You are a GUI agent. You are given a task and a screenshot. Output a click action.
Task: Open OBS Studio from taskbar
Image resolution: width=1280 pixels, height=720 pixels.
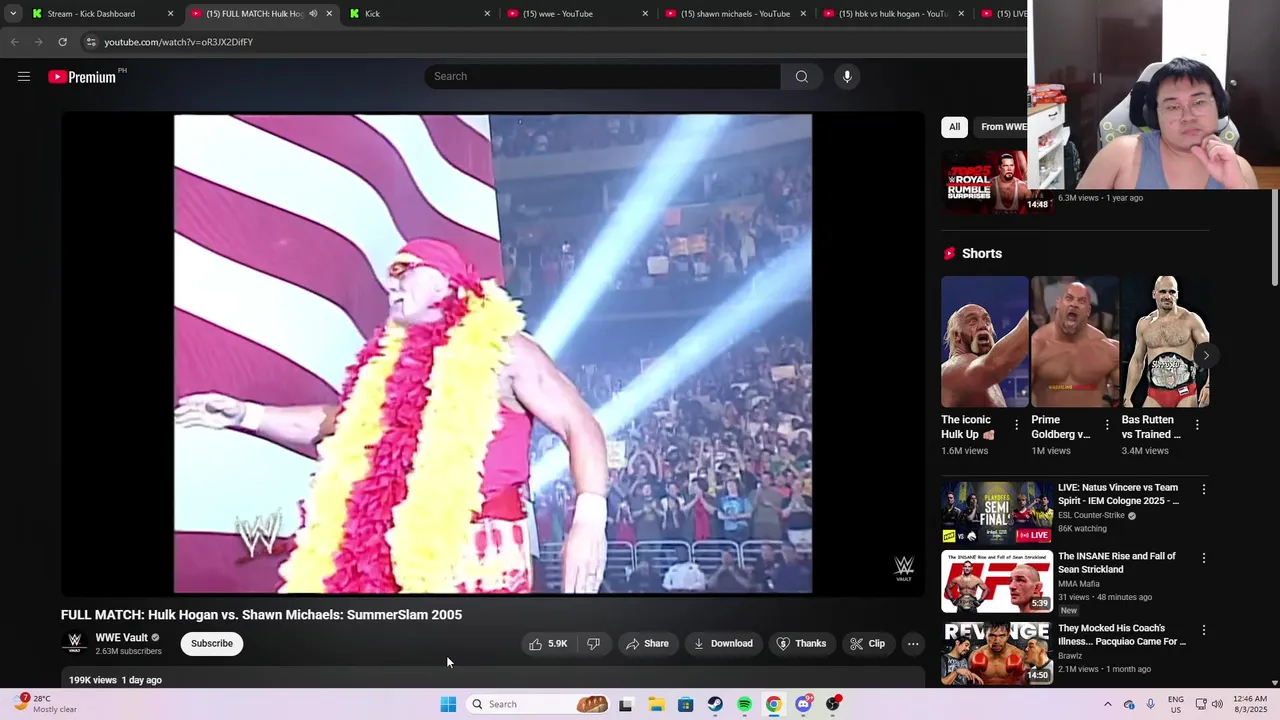833,704
